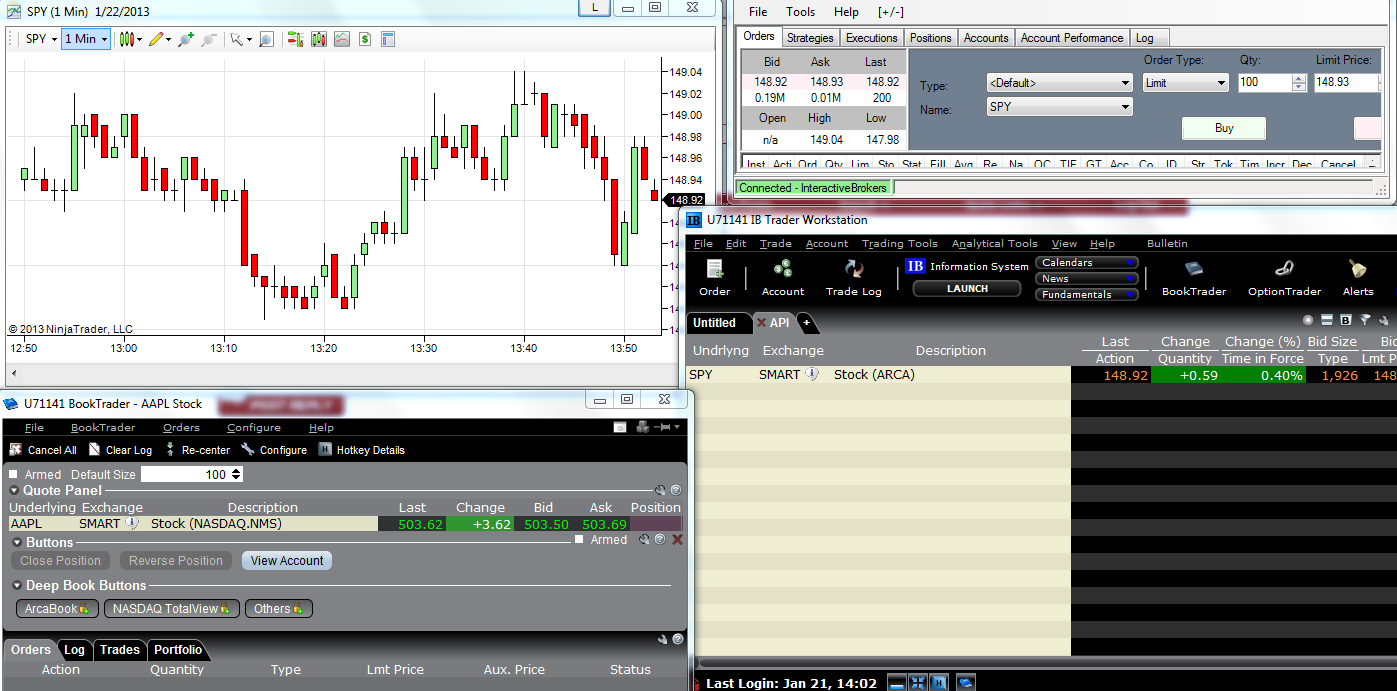Click the ArcaBook button
1397x691 pixels.
tap(56, 609)
